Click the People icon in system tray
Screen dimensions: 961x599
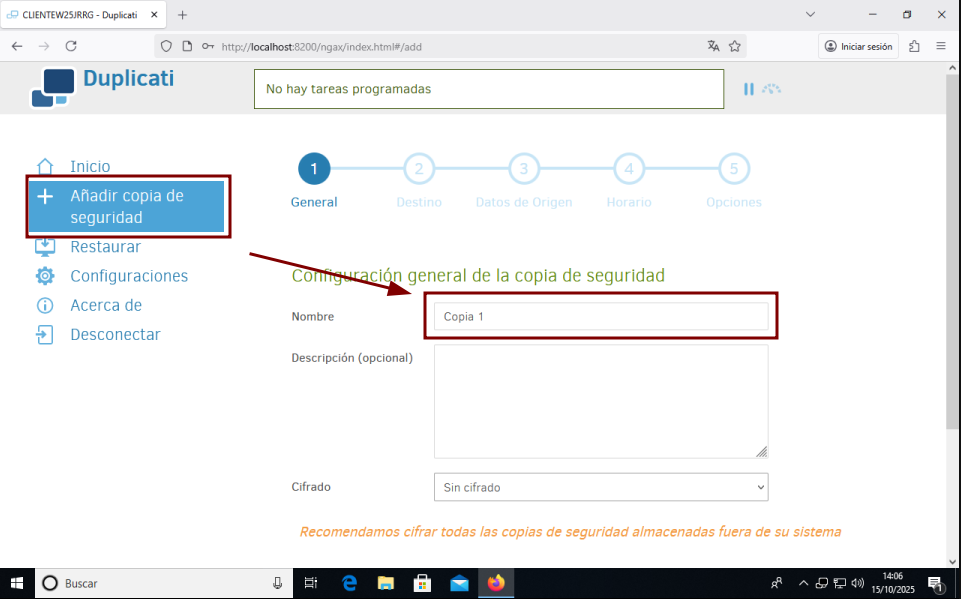pos(777,583)
